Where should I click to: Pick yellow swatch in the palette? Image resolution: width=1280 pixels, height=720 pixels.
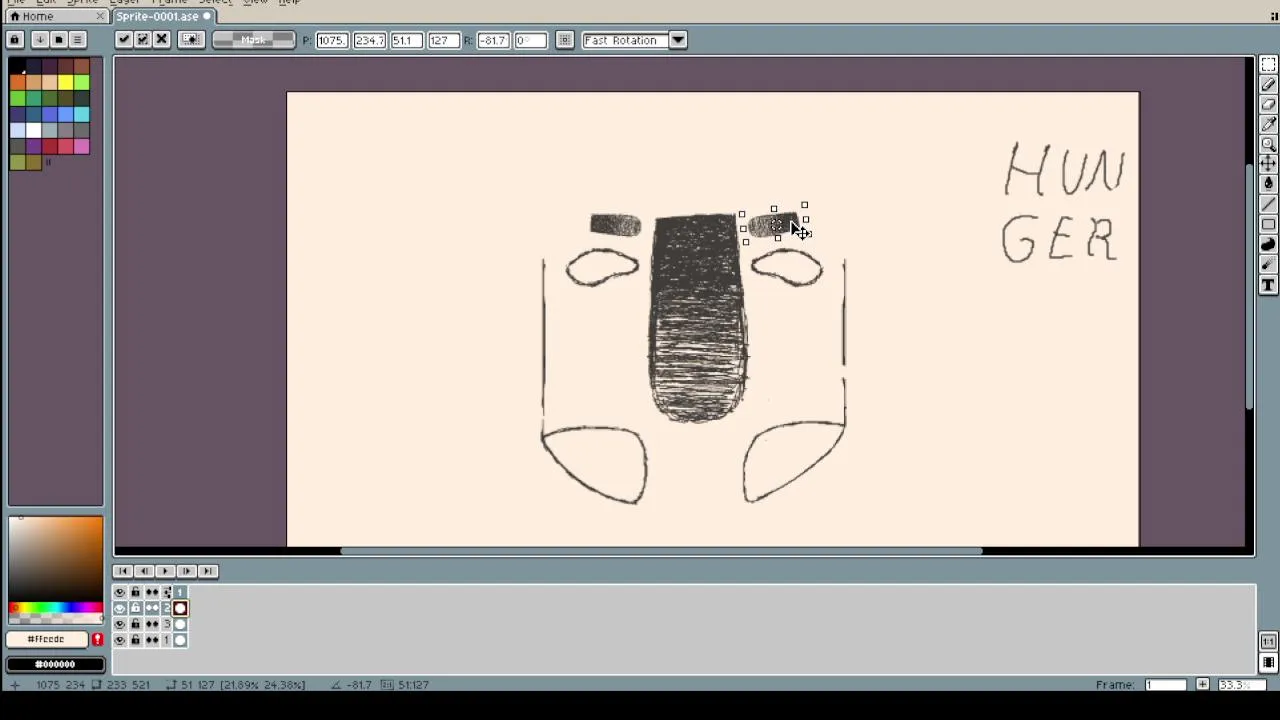pos(66,82)
